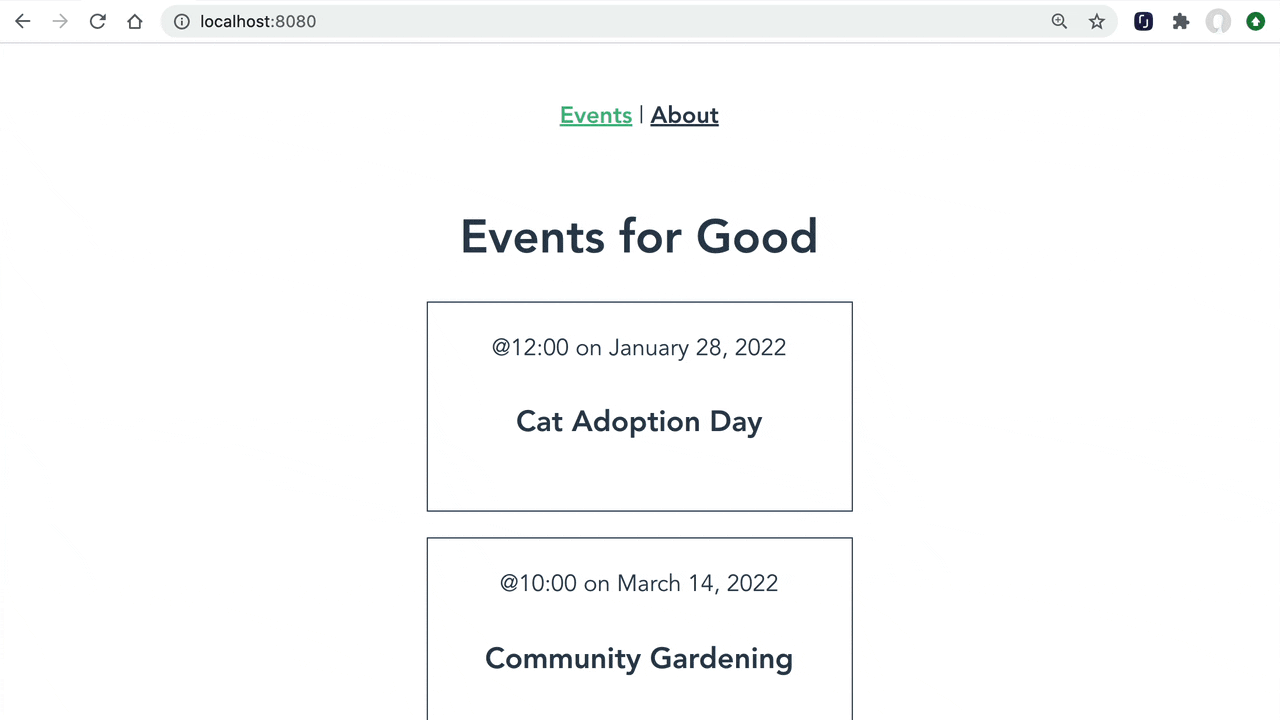Click the March 14, 2022 date text
The height and width of the screenshot is (720, 1280).
pos(697,583)
